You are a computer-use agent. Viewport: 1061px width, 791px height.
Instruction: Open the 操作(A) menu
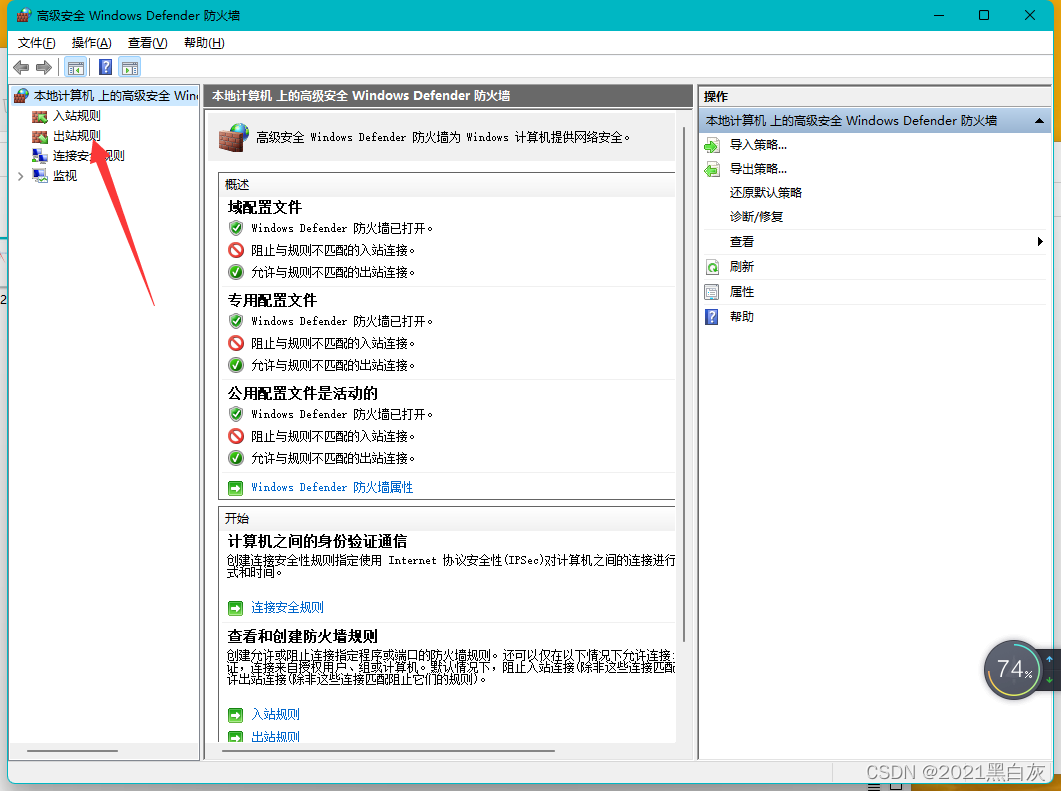pyautogui.click(x=91, y=43)
